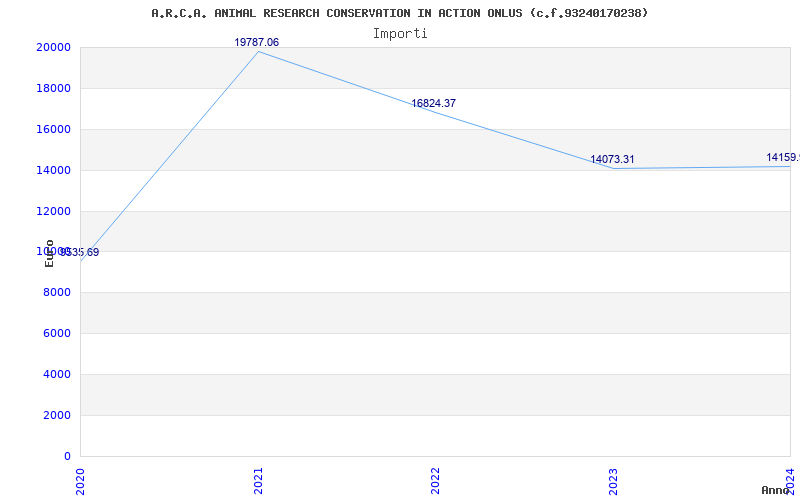
Task: Click the 0 y-axis value
Action: coord(67,456)
